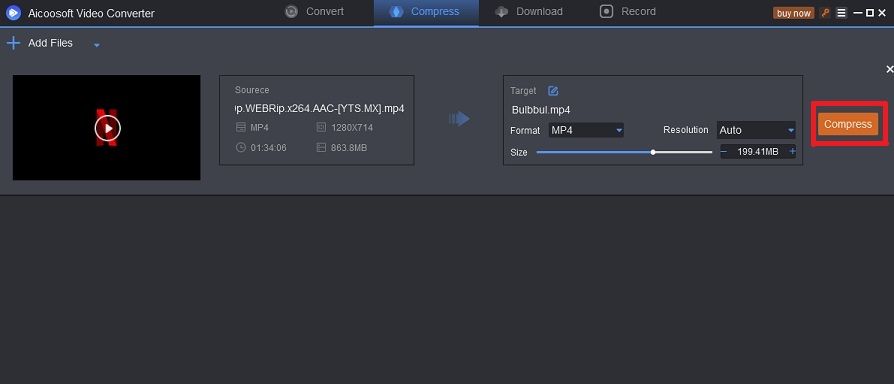Click the Size slider handle
The width and height of the screenshot is (894, 384).
click(x=653, y=152)
